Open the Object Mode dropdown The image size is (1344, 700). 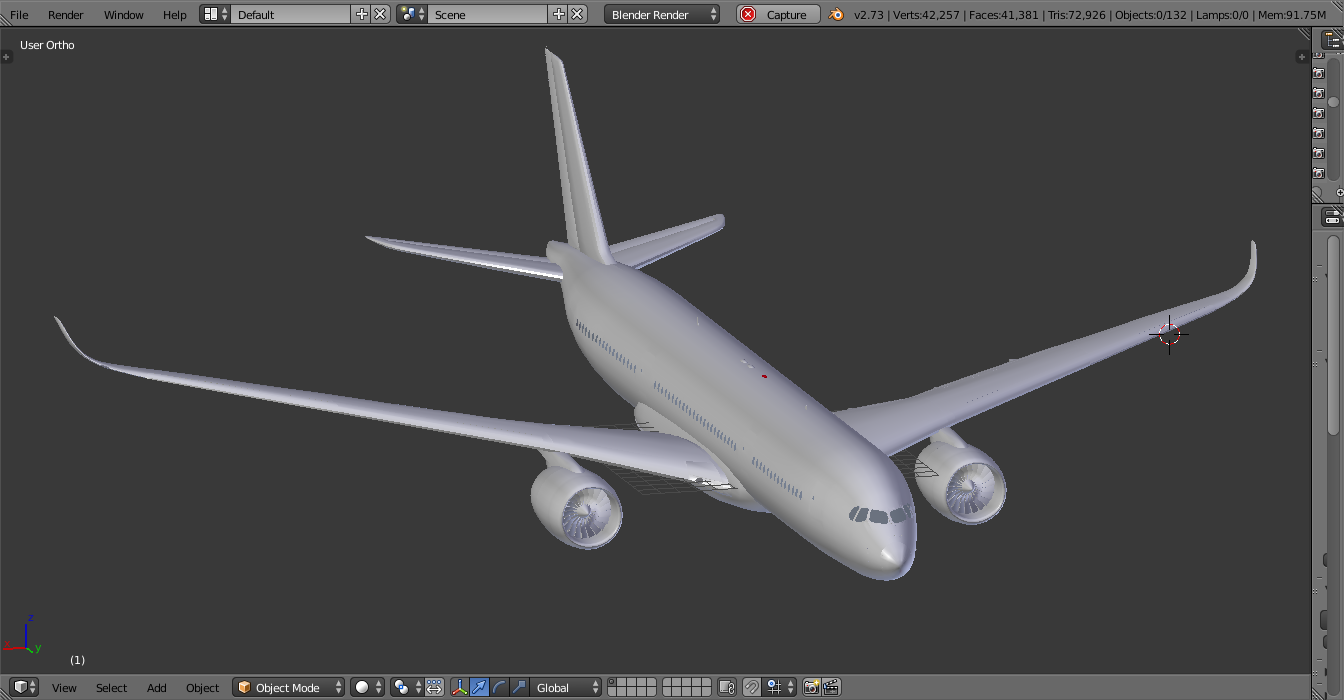289,687
